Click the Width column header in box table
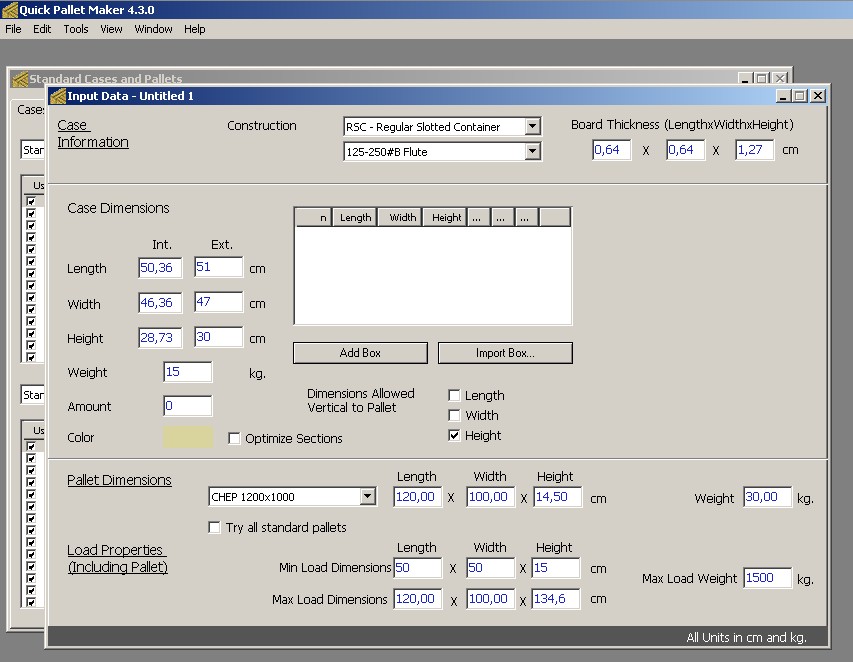 pos(401,218)
